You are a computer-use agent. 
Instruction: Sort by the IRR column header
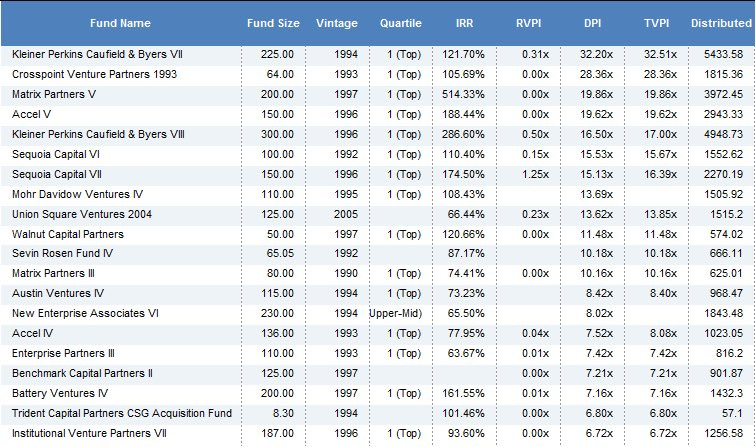(464, 23)
